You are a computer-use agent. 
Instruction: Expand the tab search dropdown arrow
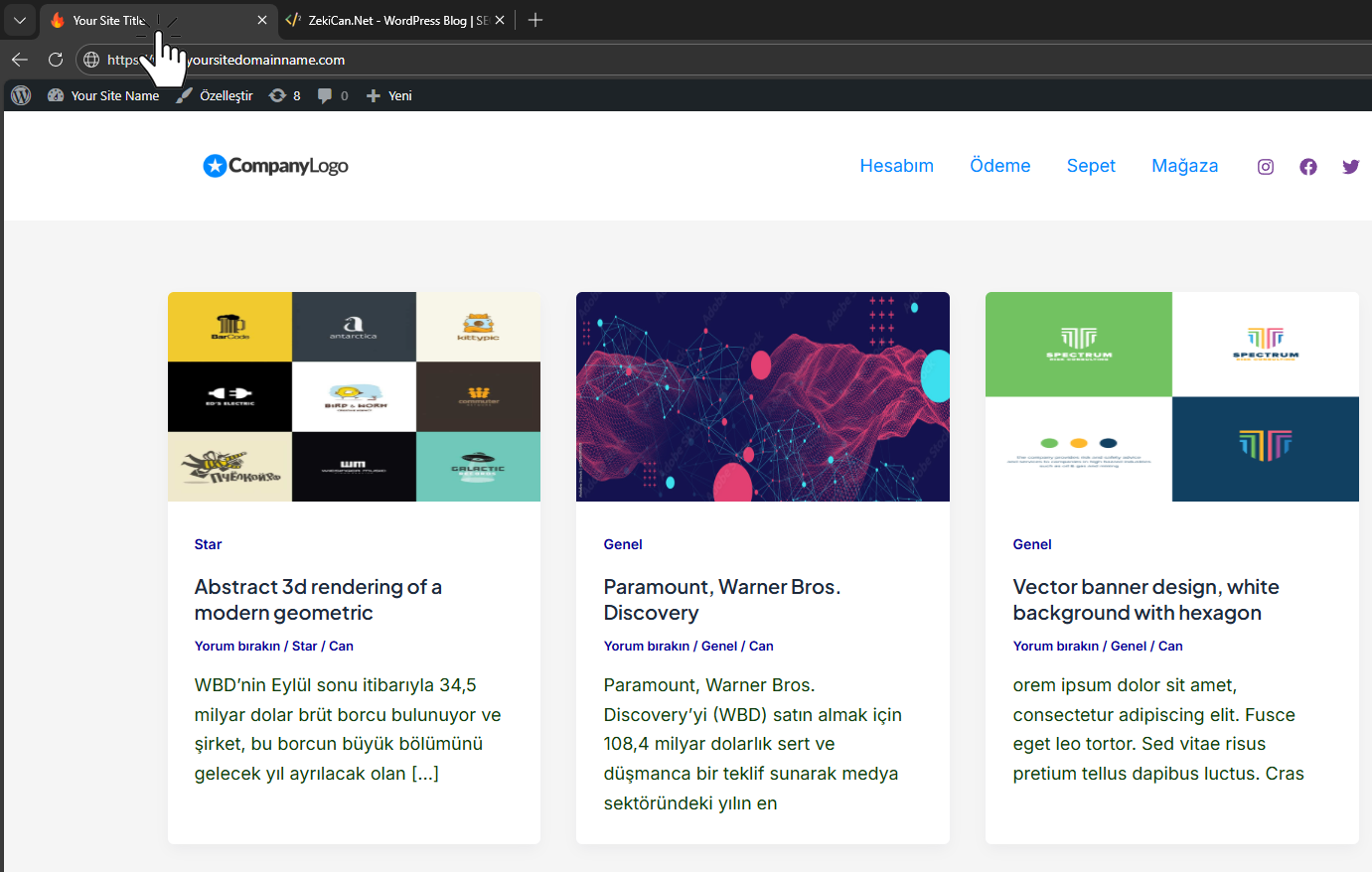click(20, 20)
